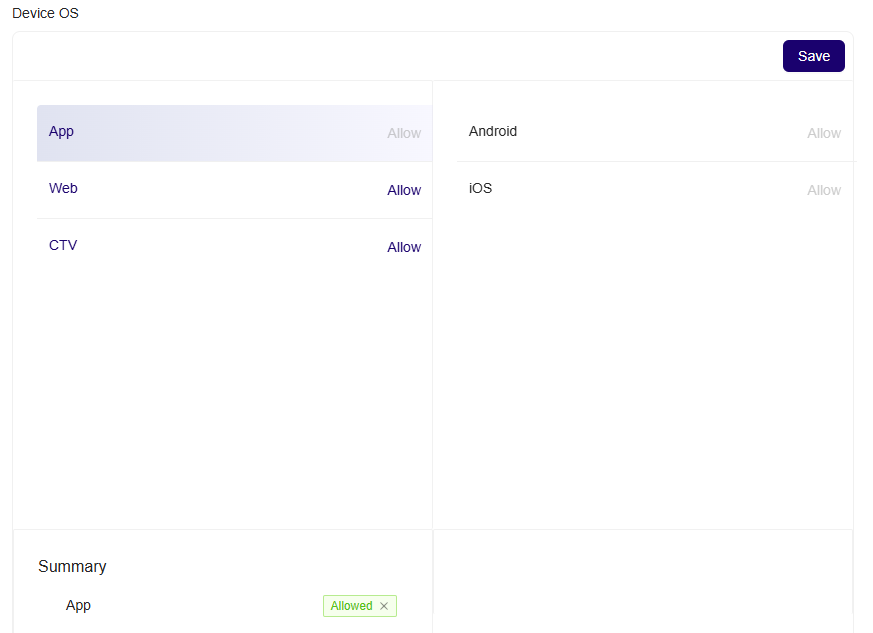
Task: Select the iOS row
Action: pyautogui.click(x=655, y=190)
